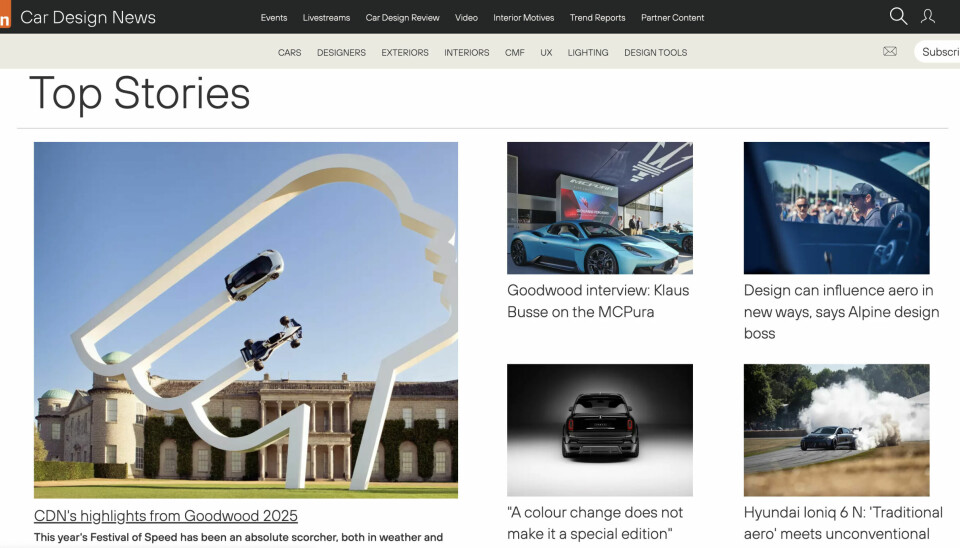Click the Top Stories heading
The height and width of the screenshot is (548, 960).
[140, 94]
